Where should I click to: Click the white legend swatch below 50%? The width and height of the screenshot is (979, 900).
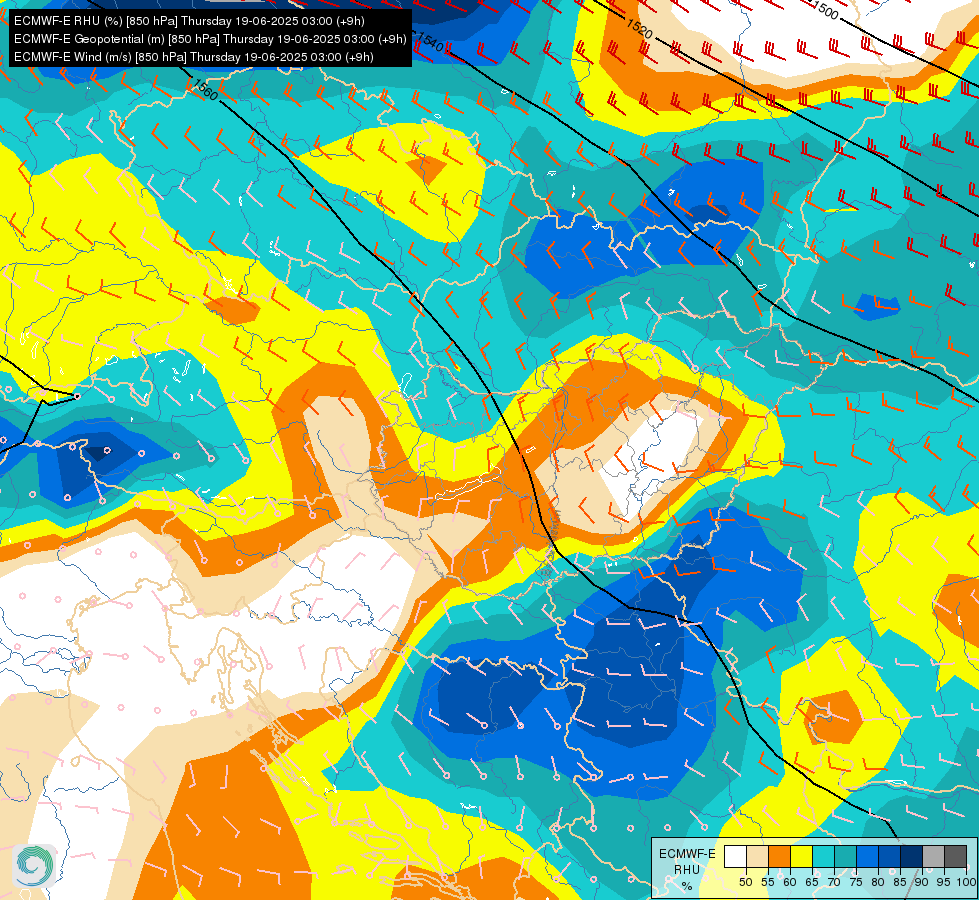(x=735, y=856)
